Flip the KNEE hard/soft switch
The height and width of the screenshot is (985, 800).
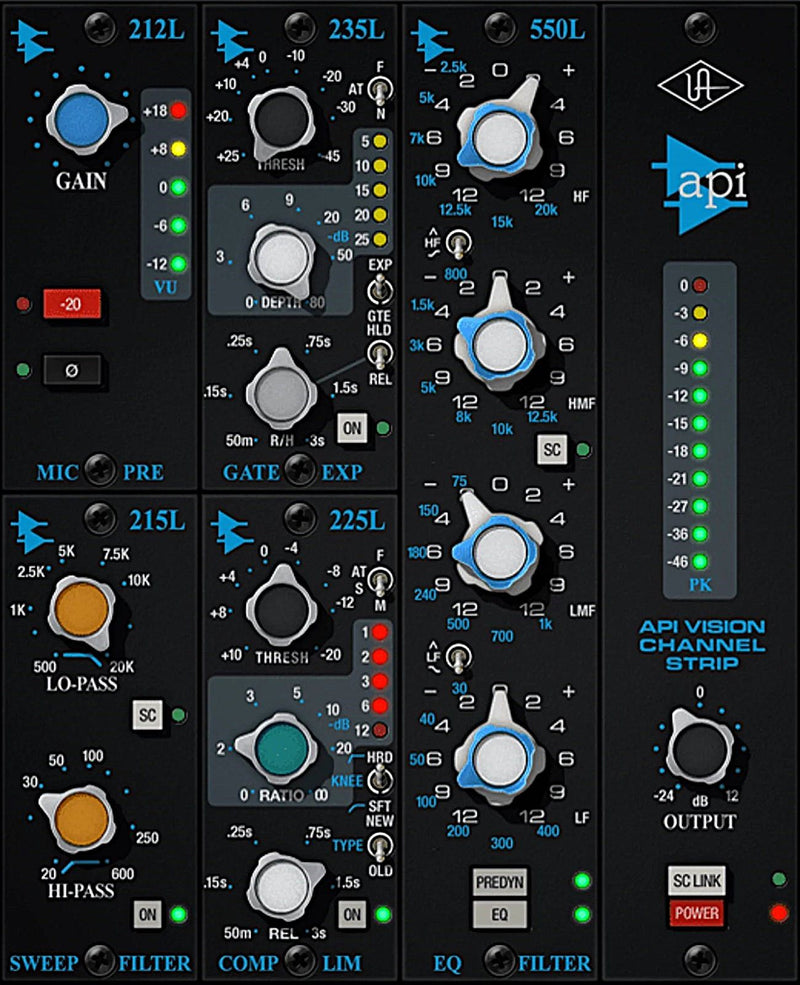coord(379,781)
